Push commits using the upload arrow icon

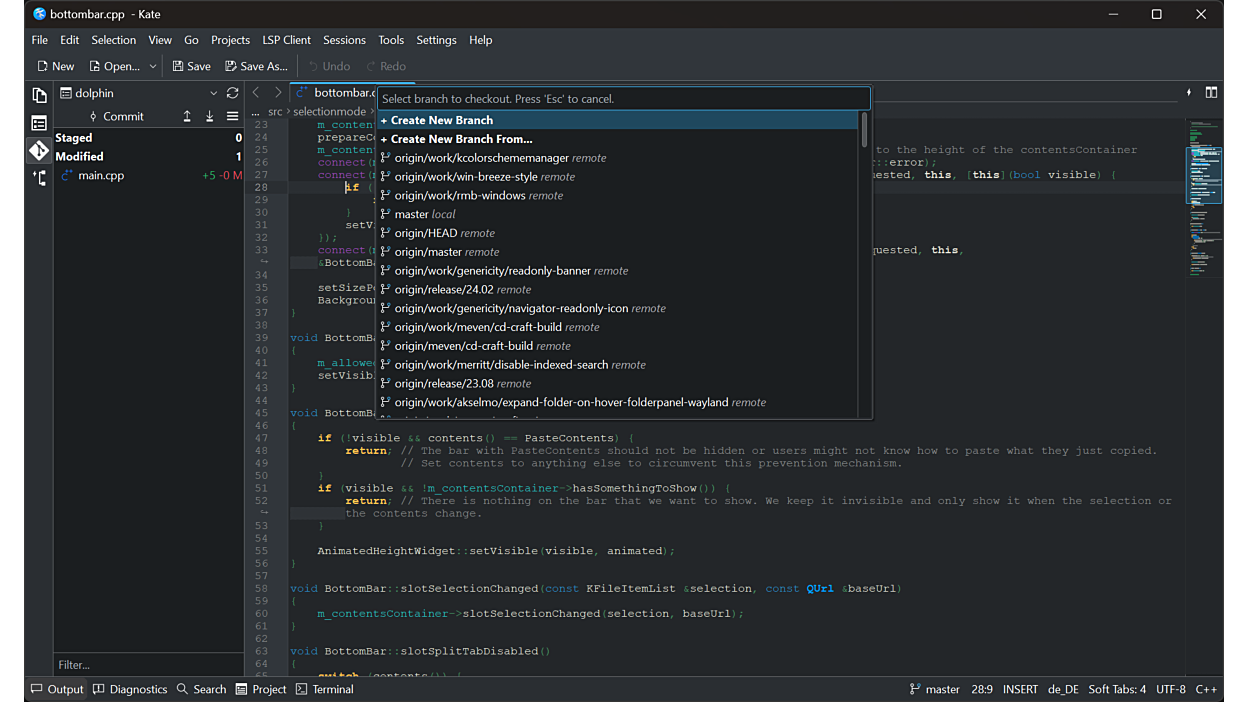[x=187, y=116]
